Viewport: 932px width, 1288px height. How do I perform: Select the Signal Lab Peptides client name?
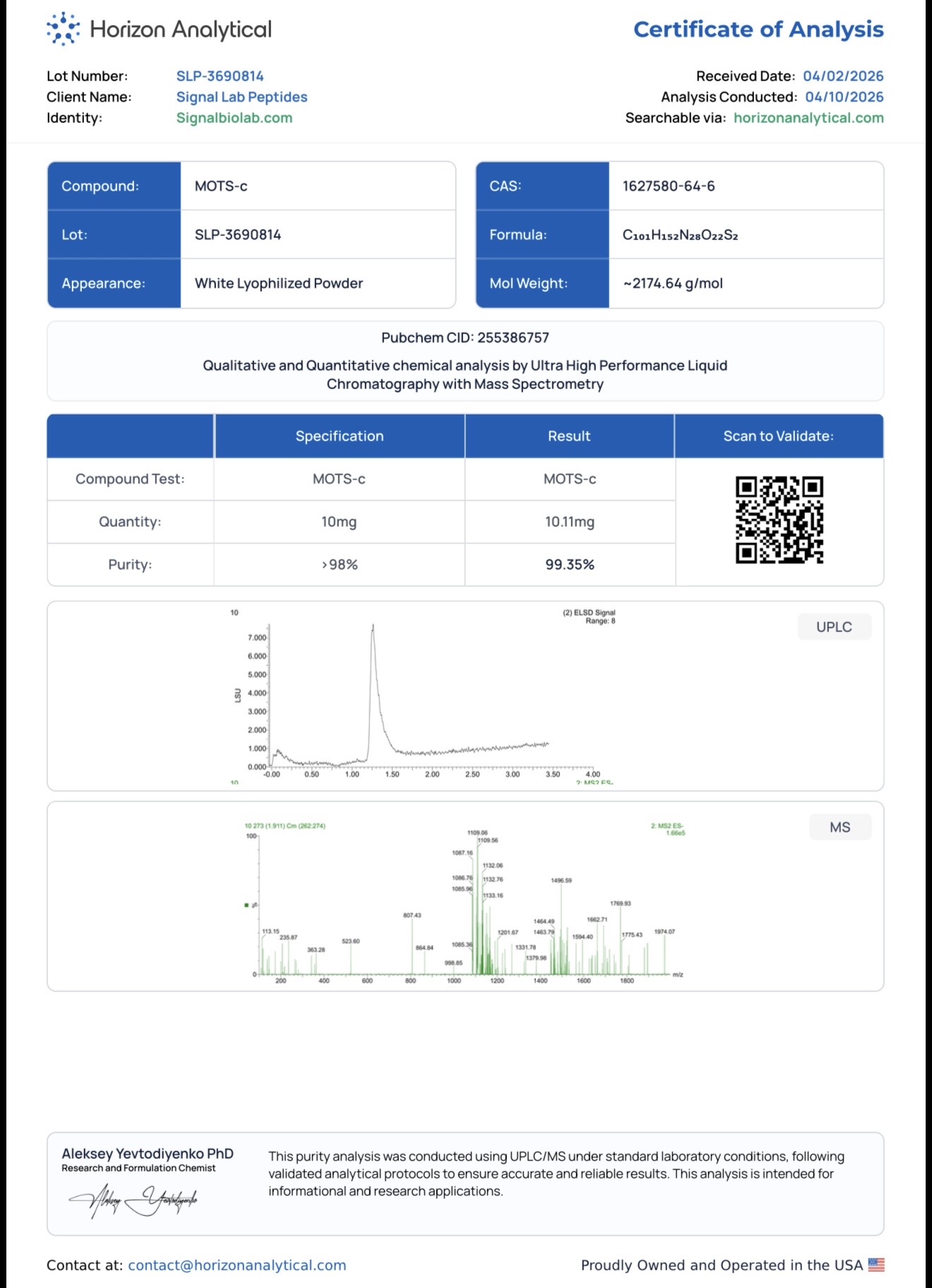[x=242, y=97]
